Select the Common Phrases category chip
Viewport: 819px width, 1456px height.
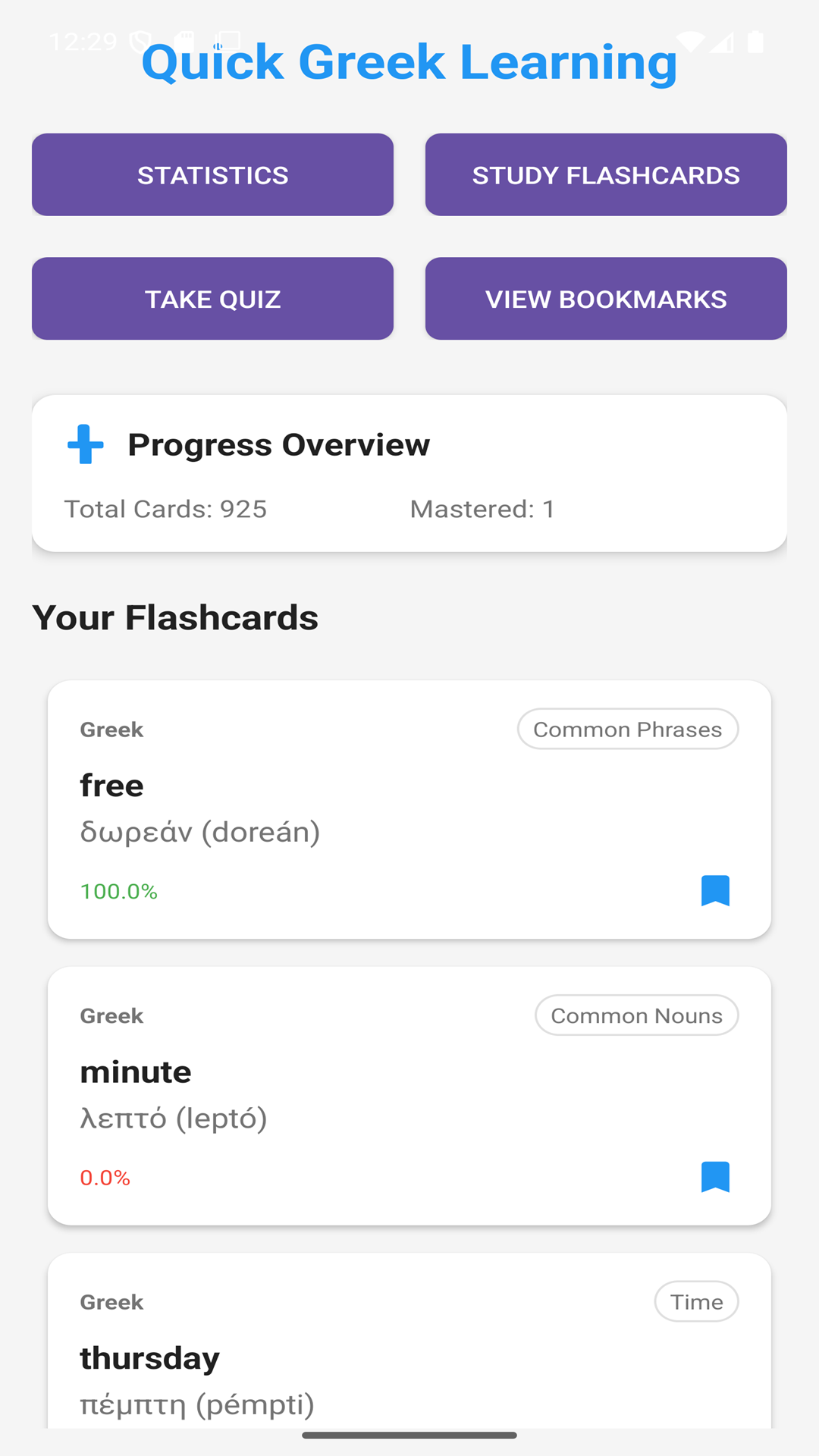coord(627,730)
